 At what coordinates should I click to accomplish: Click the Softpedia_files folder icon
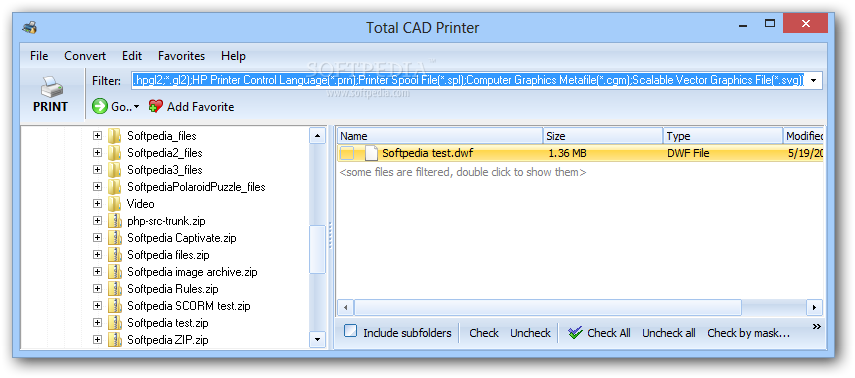114,136
